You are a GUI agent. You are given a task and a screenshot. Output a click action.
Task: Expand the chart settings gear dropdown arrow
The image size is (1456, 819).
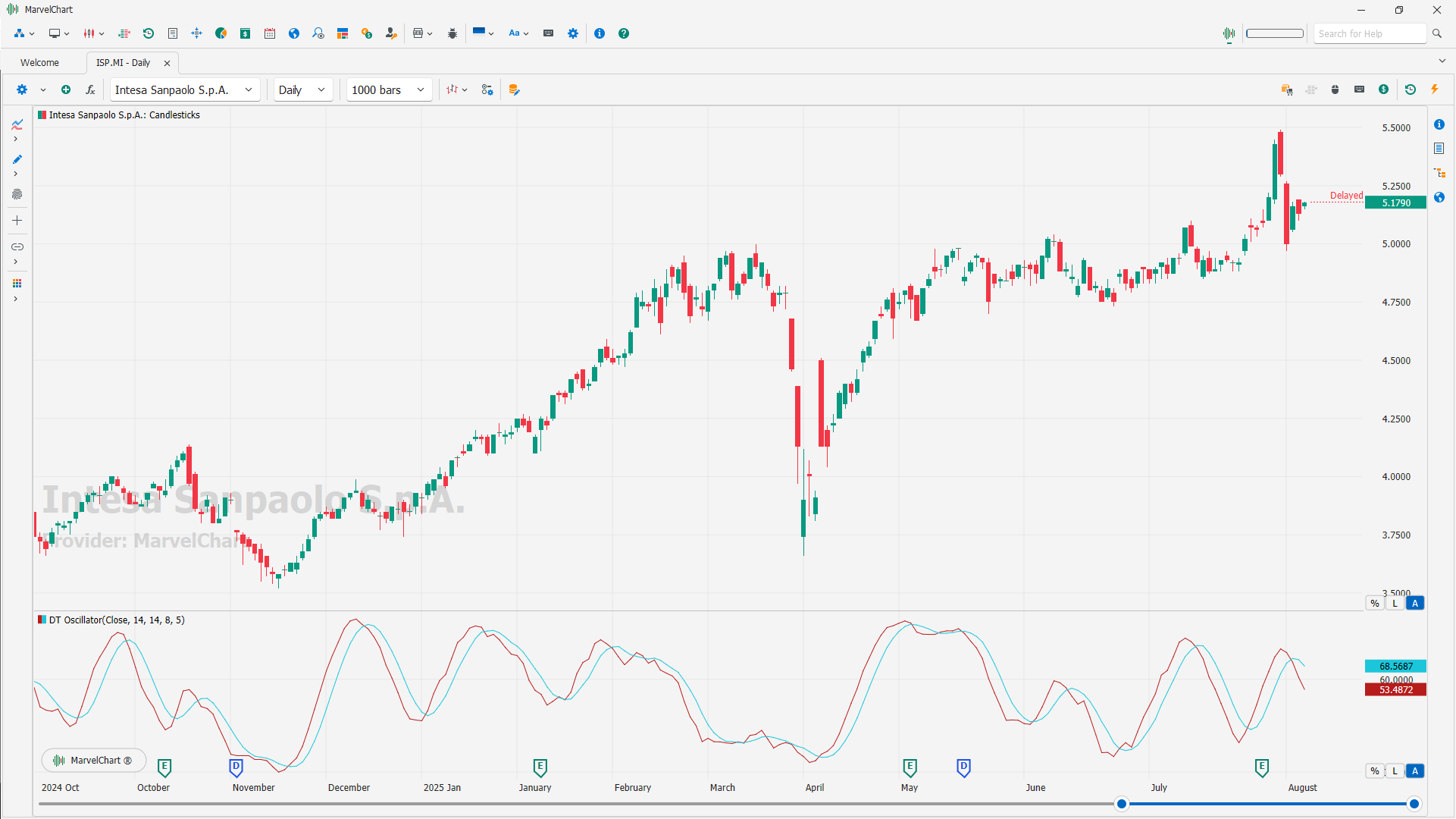click(x=43, y=89)
